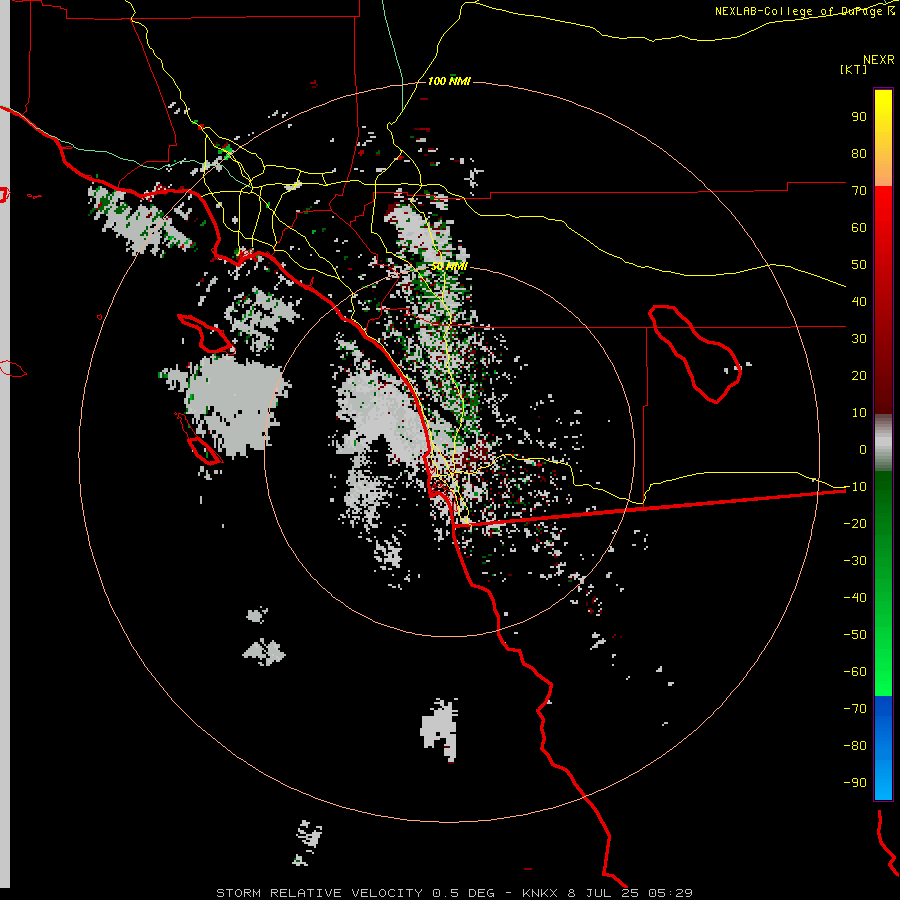Click the 0.5 DEG elevation text in caption
900x900 pixels.
[464, 893]
